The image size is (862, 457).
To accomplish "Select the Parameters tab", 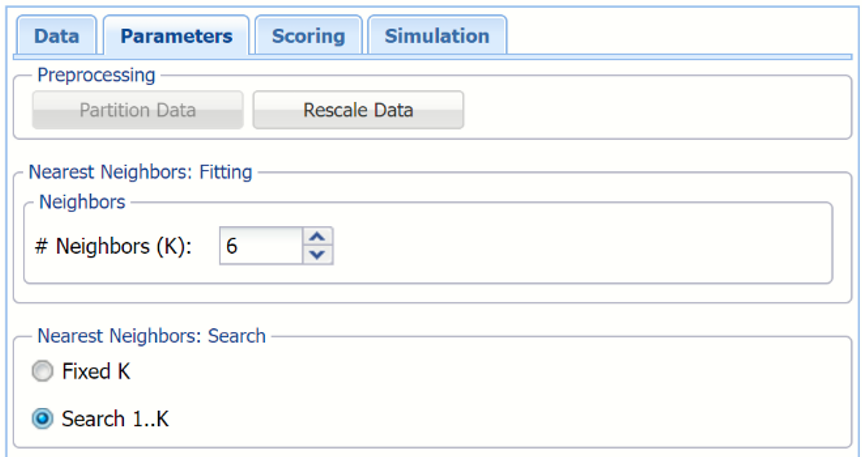I will click(176, 36).
